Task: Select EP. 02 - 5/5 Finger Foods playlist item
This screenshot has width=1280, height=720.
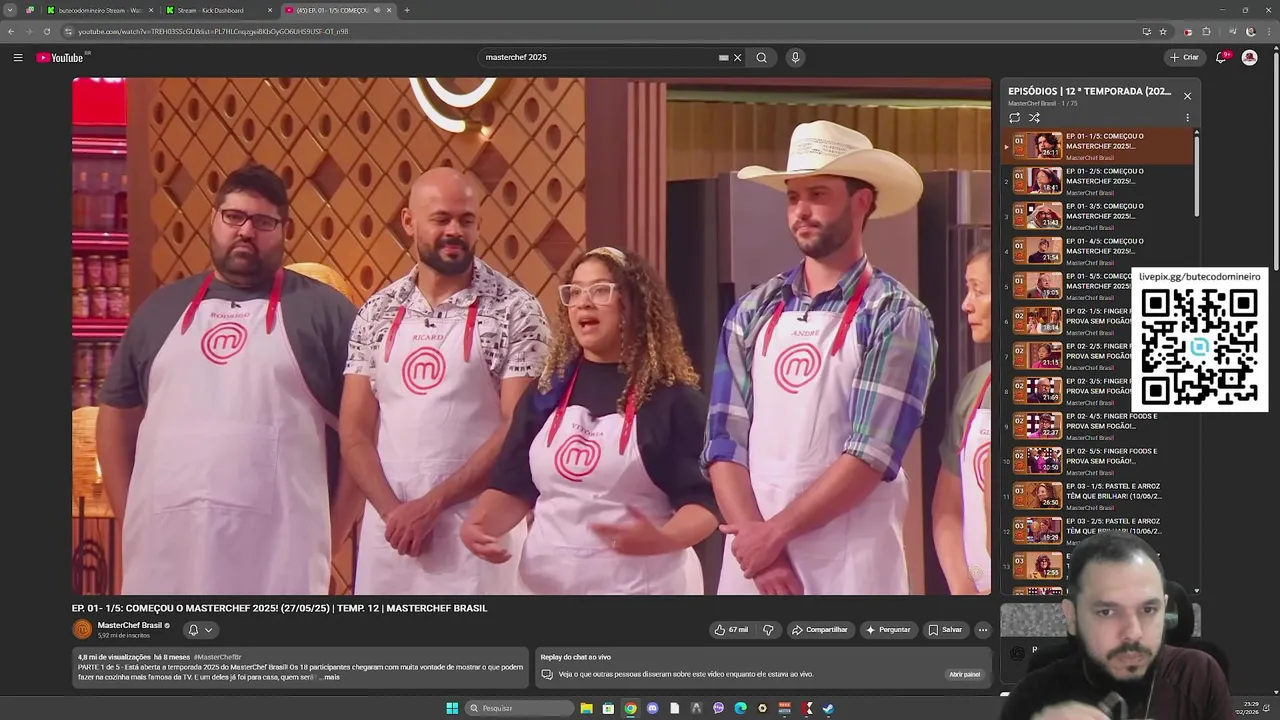Action: point(1097,461)
